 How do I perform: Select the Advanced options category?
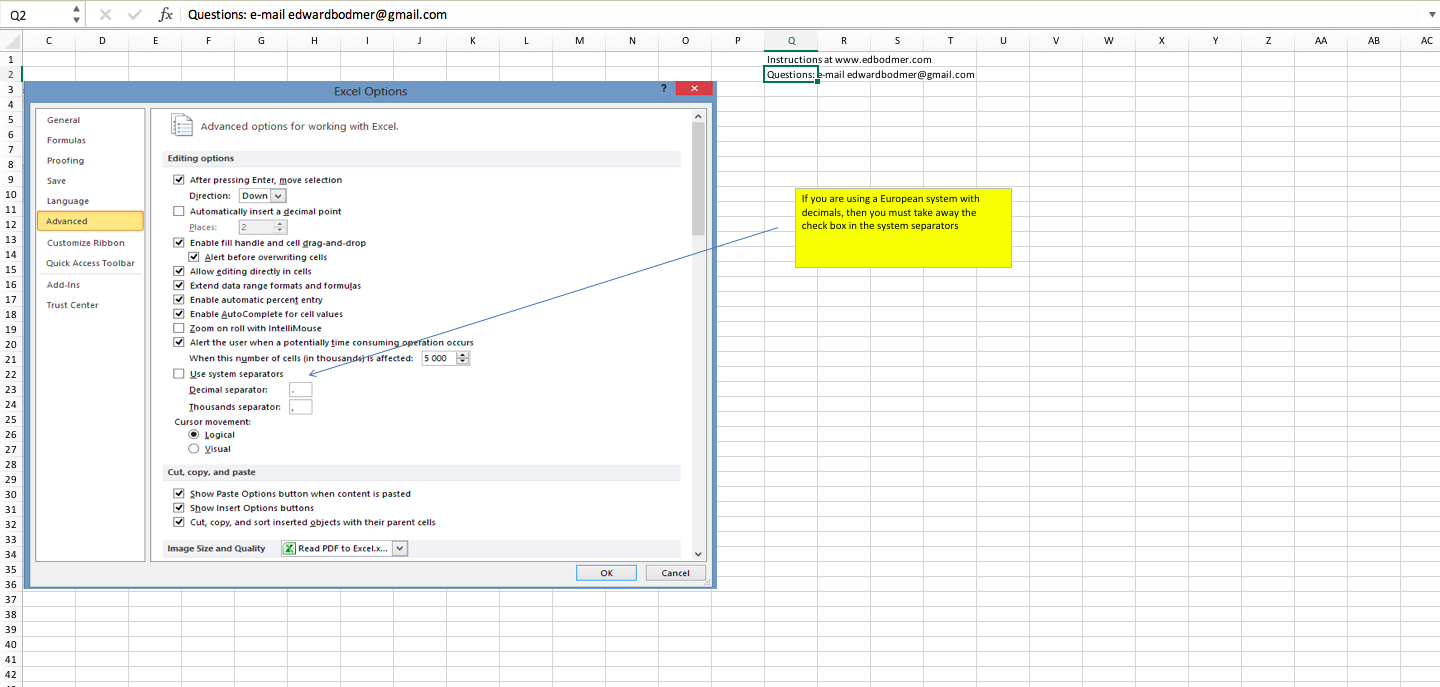click(90, 221)
